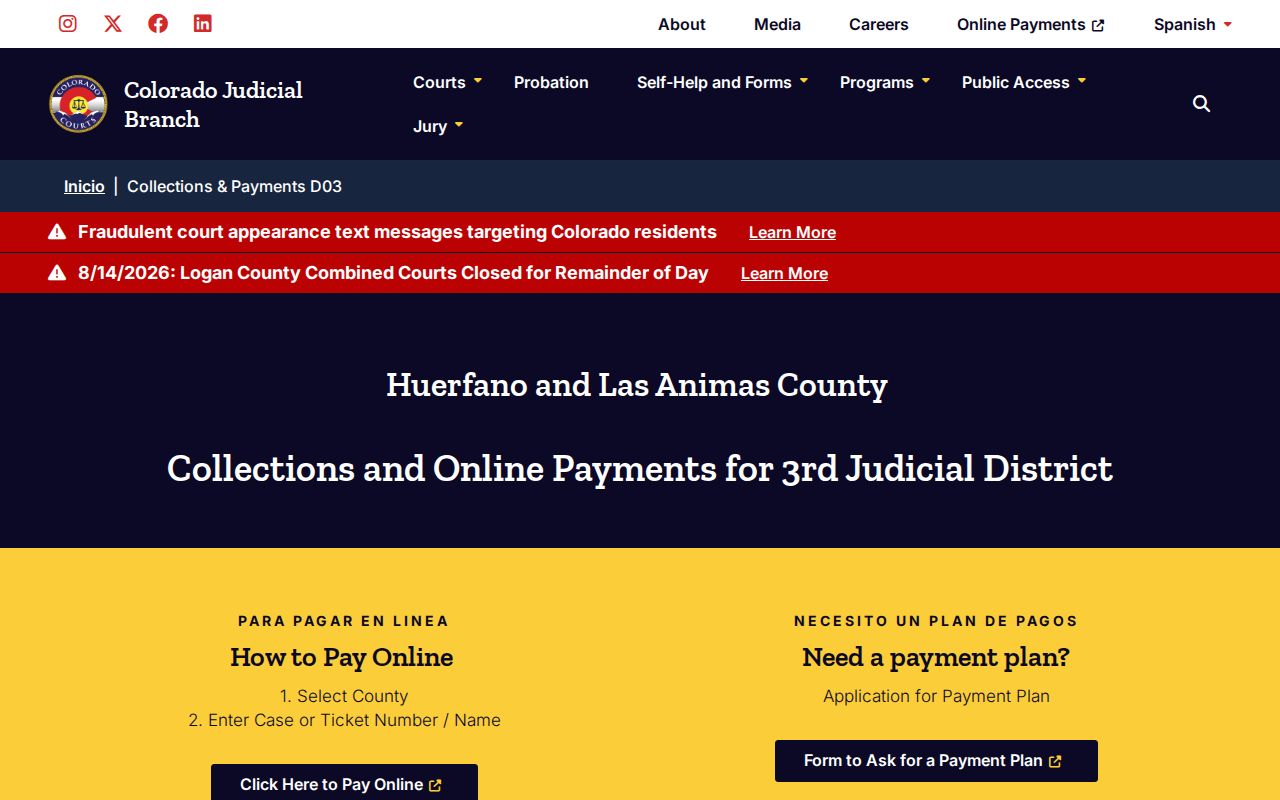Click the Colorado Judicial Branch site title
Image resolution: width=1280 pixels, height=800 pixels.
pos(213,104)
